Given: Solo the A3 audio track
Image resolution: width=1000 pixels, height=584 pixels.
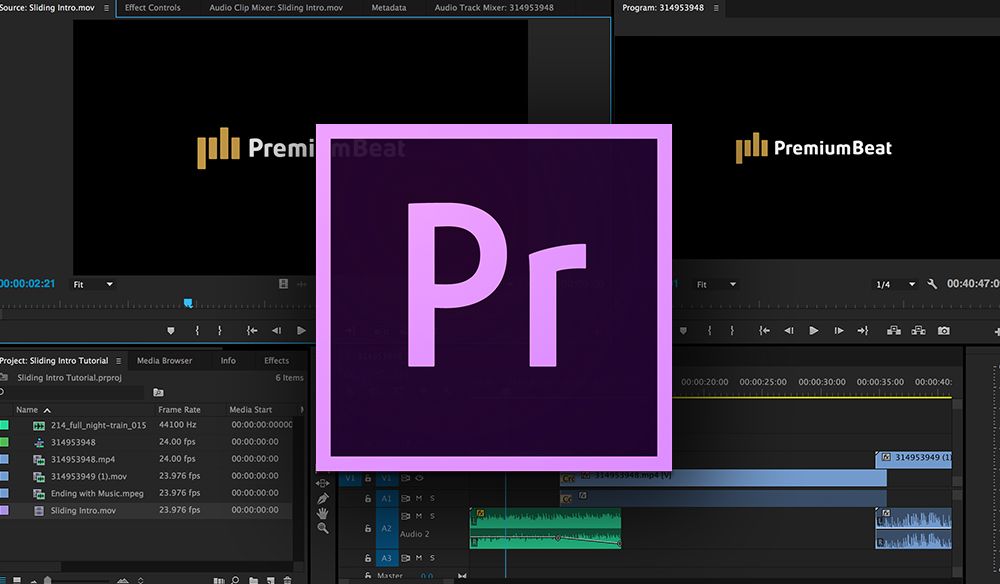Looking at the screenshot, I should point(432,556).
